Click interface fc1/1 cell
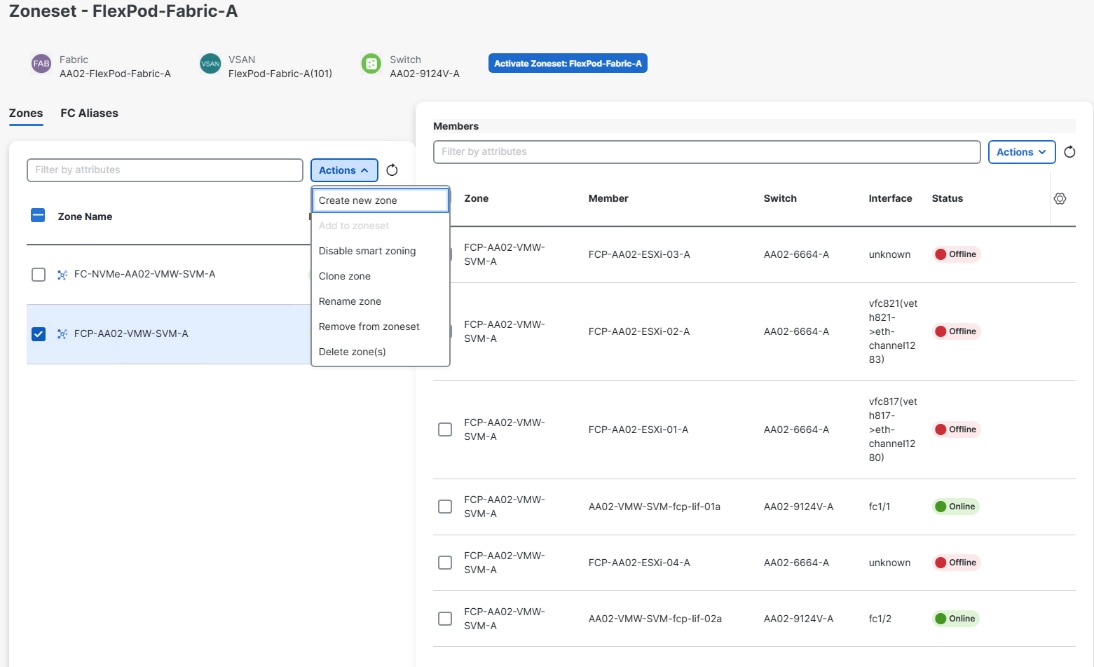The image size is (1094, 667). (879, 507)
